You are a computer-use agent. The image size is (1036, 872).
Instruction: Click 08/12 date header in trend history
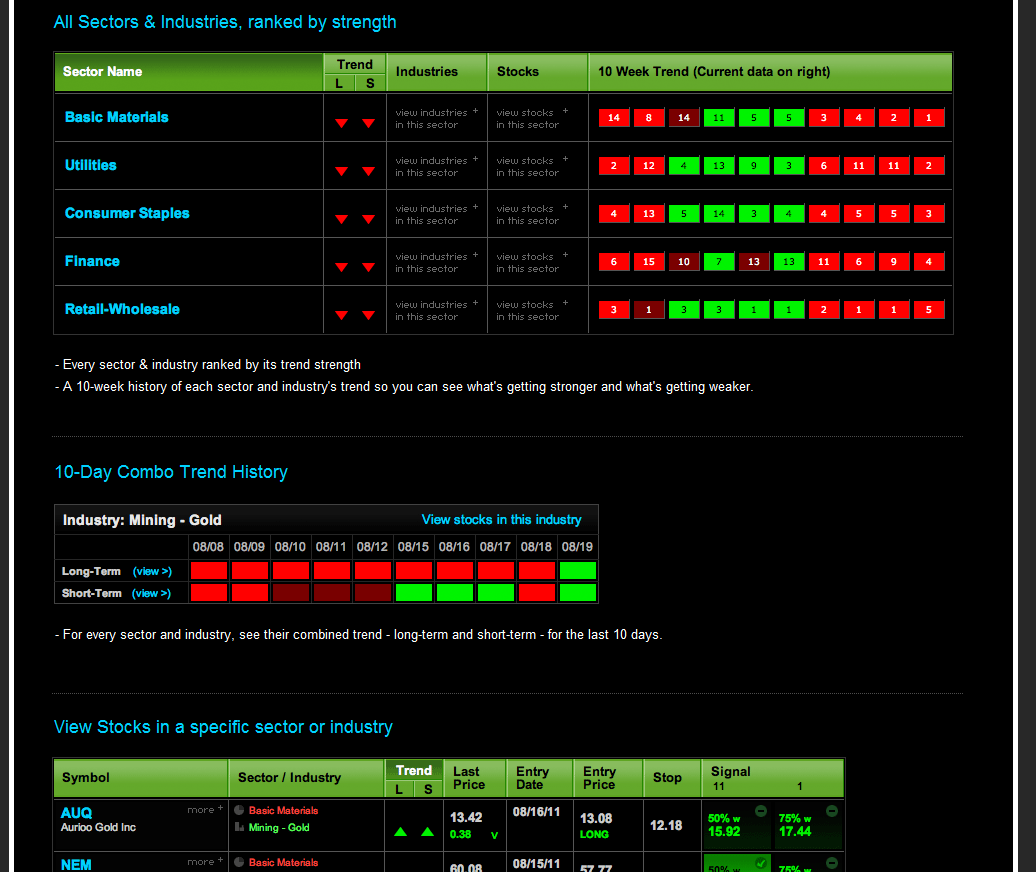point(373,547)
